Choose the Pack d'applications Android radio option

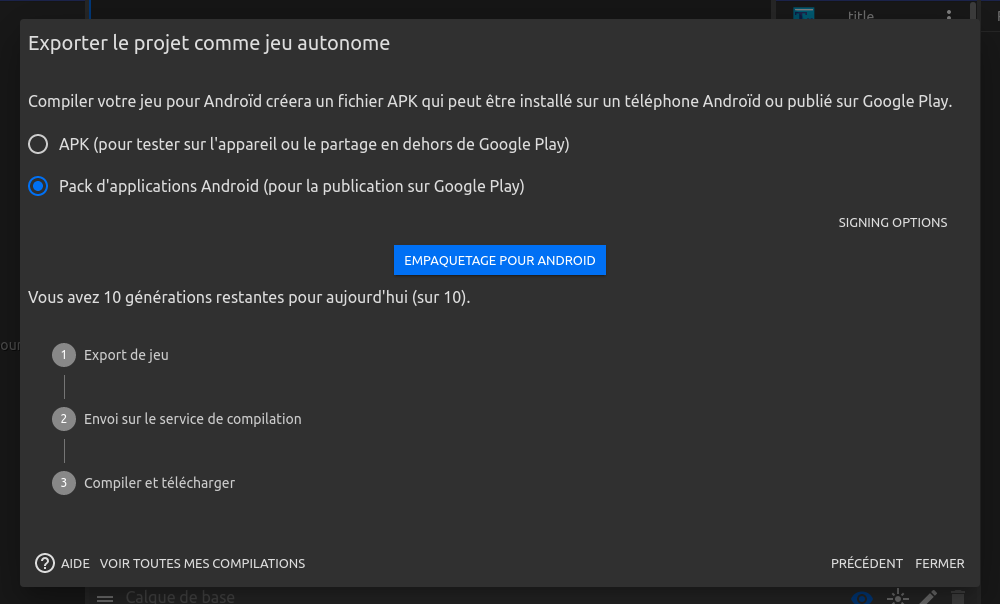(38, 186)
